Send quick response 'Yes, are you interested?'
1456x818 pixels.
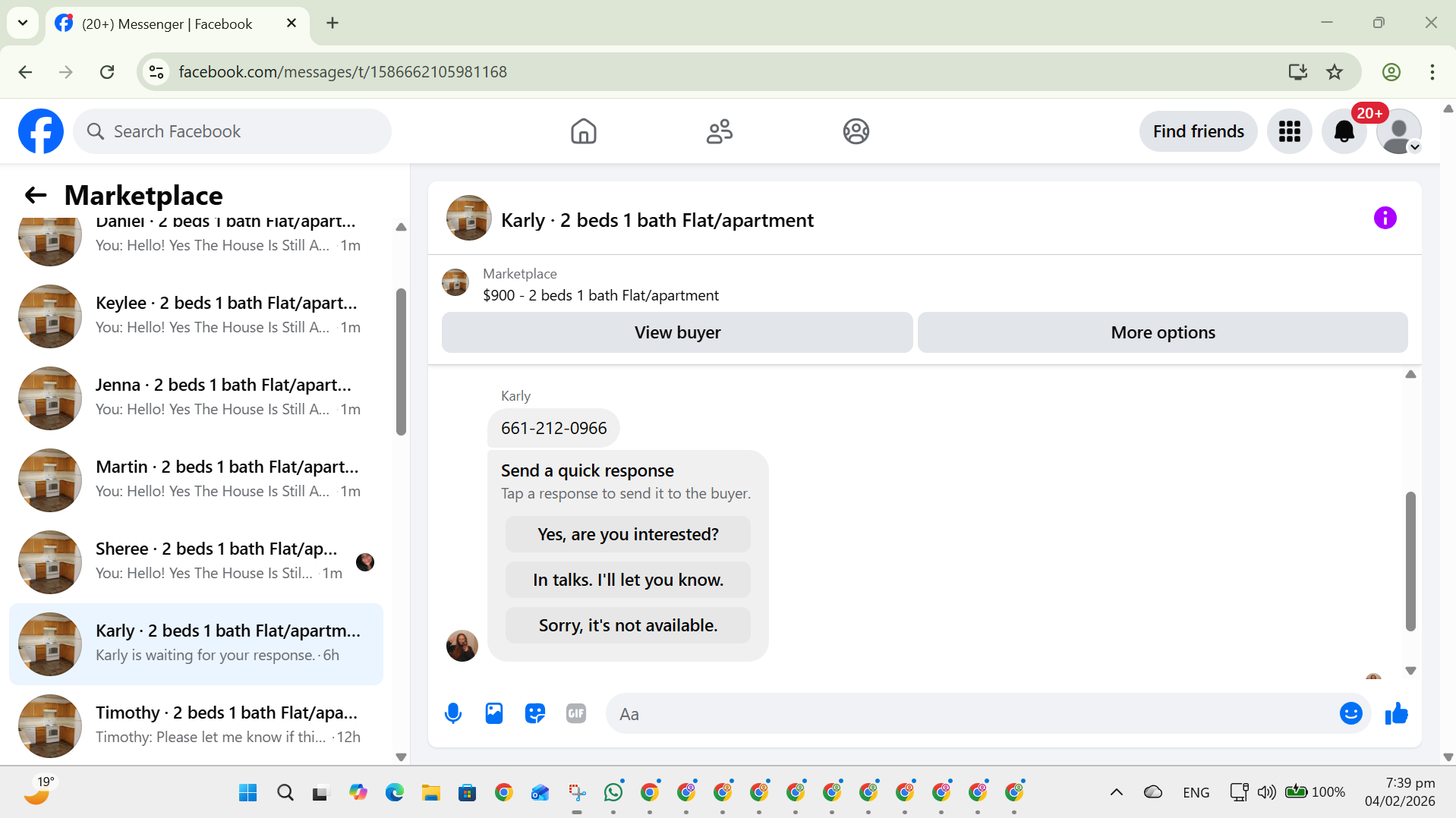[628, 534]
